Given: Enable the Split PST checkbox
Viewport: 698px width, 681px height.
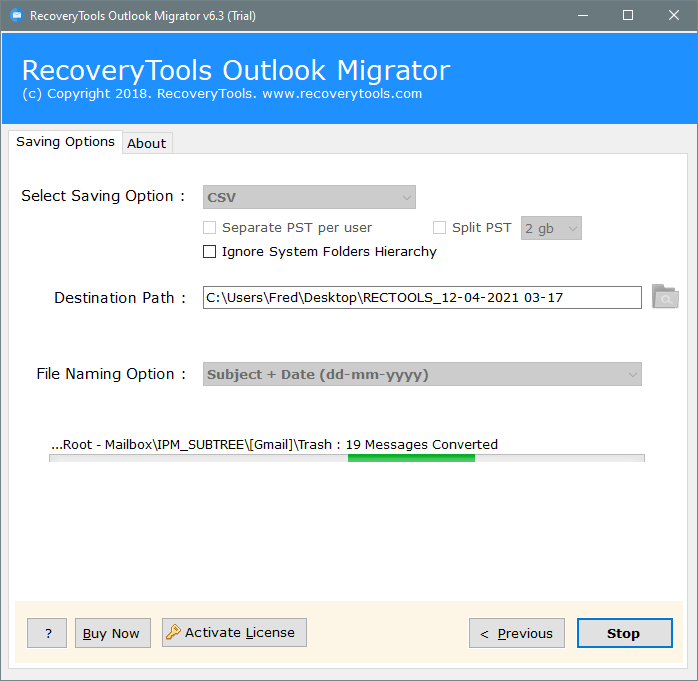Looking at the screenshot, I should (439, 227).
